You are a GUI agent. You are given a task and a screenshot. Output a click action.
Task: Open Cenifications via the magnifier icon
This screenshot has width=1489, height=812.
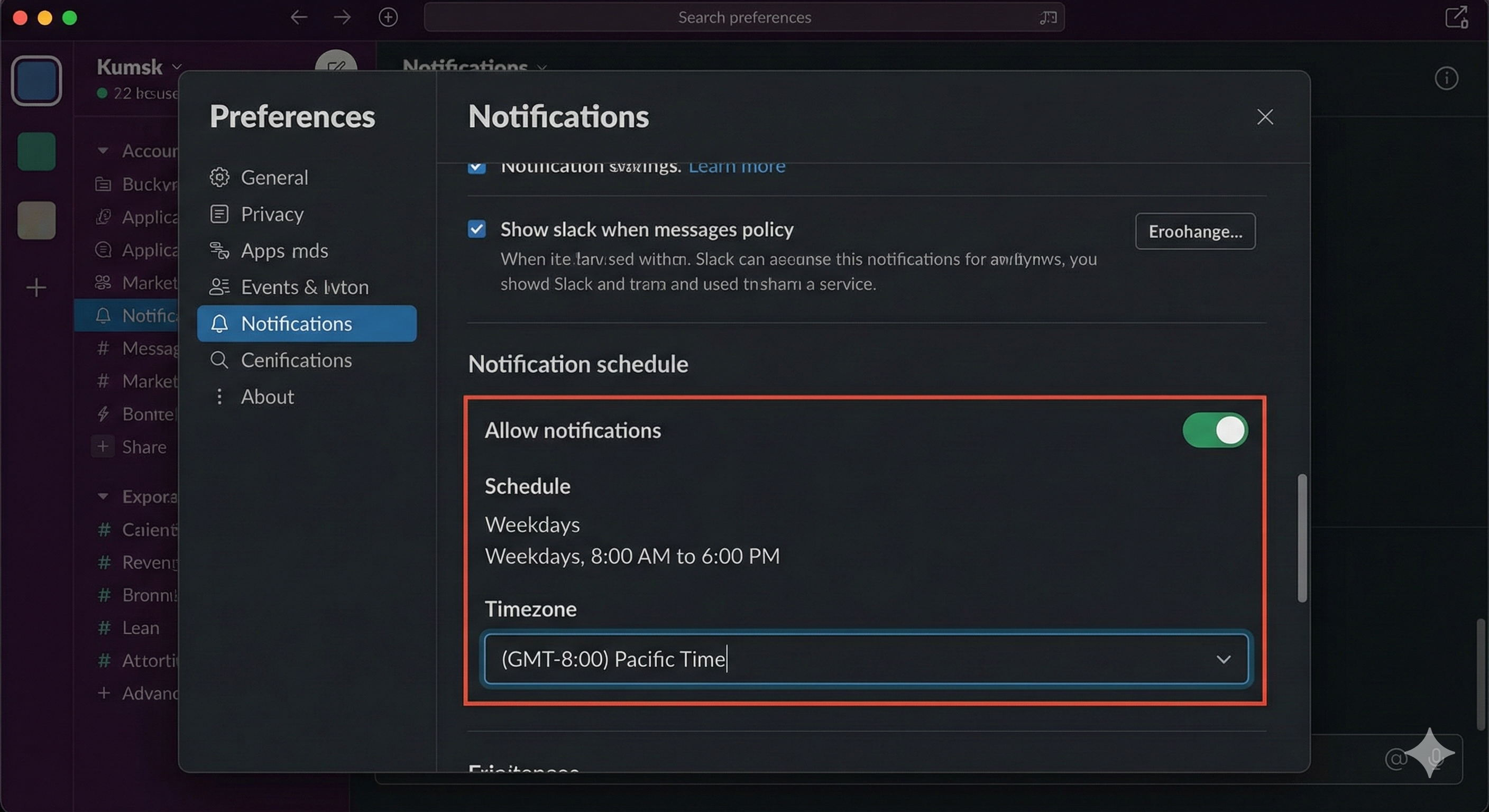219,360
